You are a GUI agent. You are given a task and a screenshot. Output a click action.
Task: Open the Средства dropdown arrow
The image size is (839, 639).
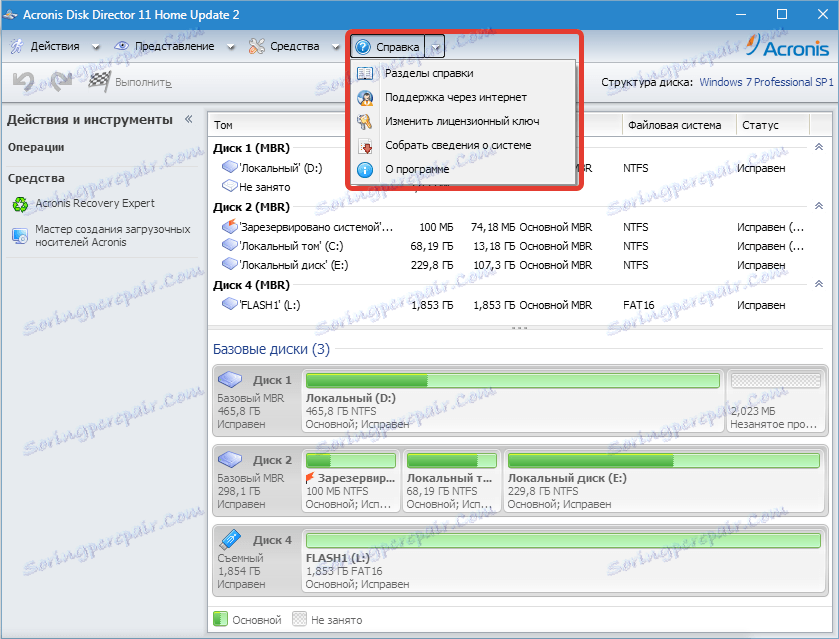click(335, 47)
